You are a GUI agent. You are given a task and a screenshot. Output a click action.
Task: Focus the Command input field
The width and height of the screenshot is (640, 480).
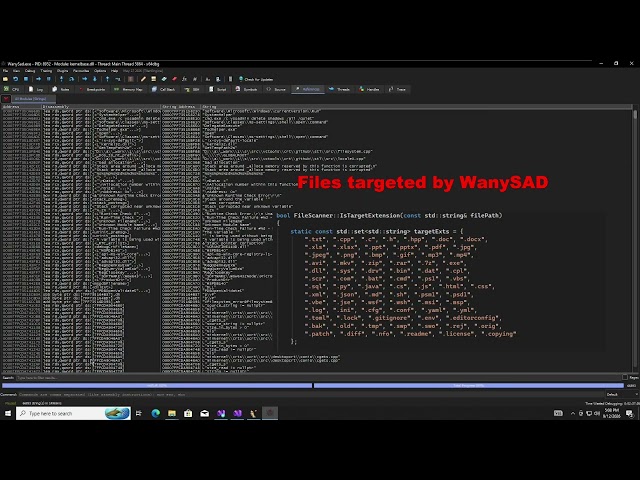[310, 395]
